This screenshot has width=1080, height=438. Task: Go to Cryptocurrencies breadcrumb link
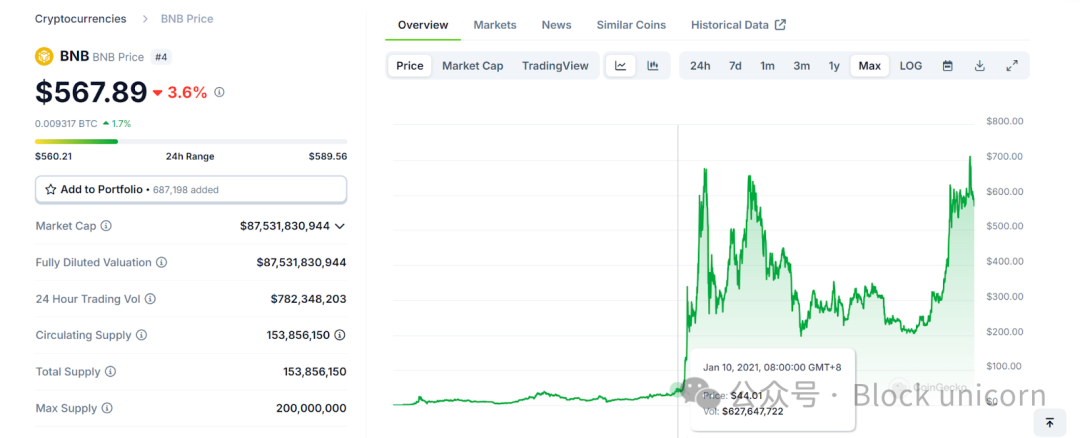pos(81,19)
